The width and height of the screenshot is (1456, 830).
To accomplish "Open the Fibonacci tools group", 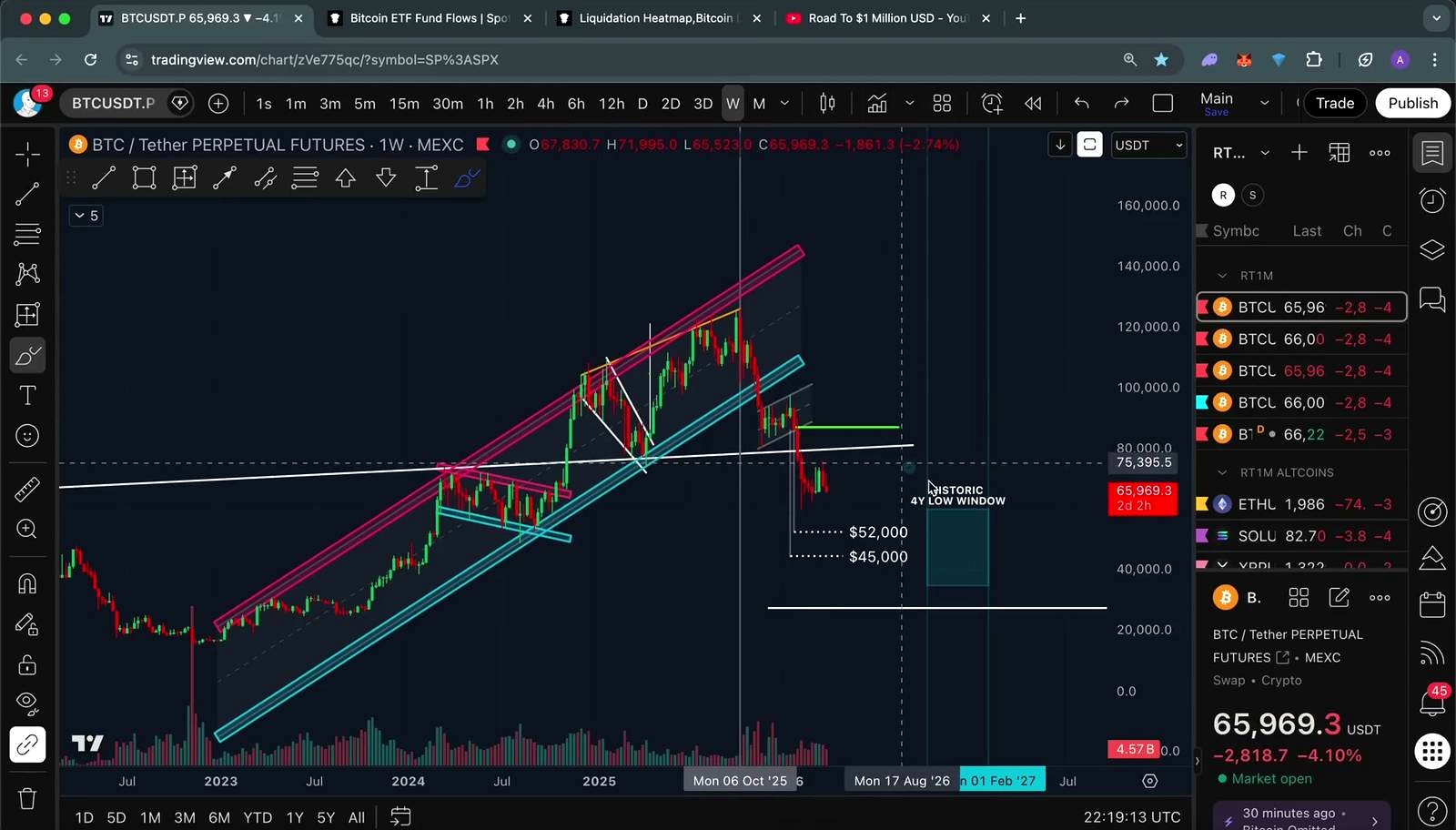I will (x=27, y=234).
